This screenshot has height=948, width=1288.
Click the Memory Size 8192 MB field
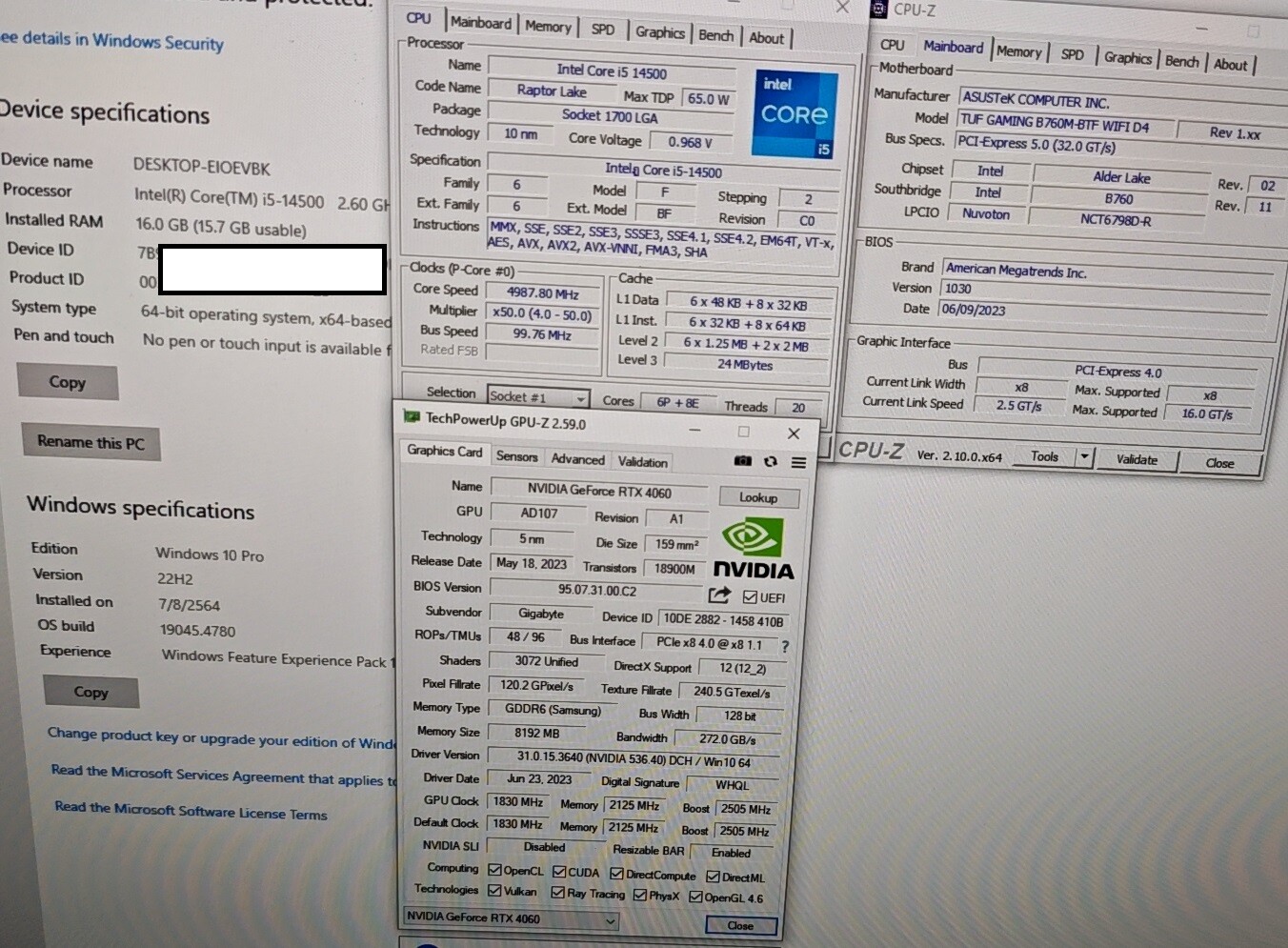tap(536, 733)
